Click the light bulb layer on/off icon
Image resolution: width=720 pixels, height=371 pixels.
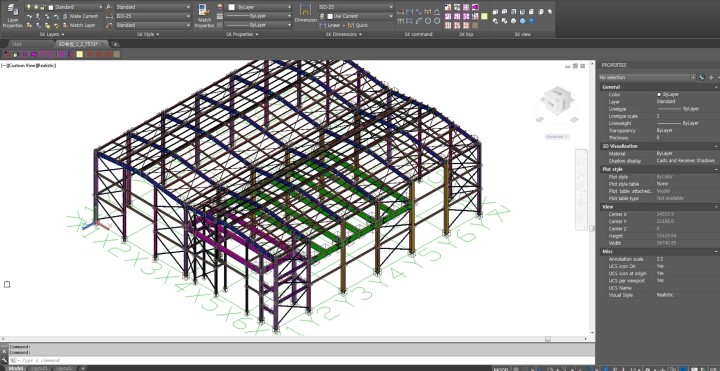click(28, 7)
